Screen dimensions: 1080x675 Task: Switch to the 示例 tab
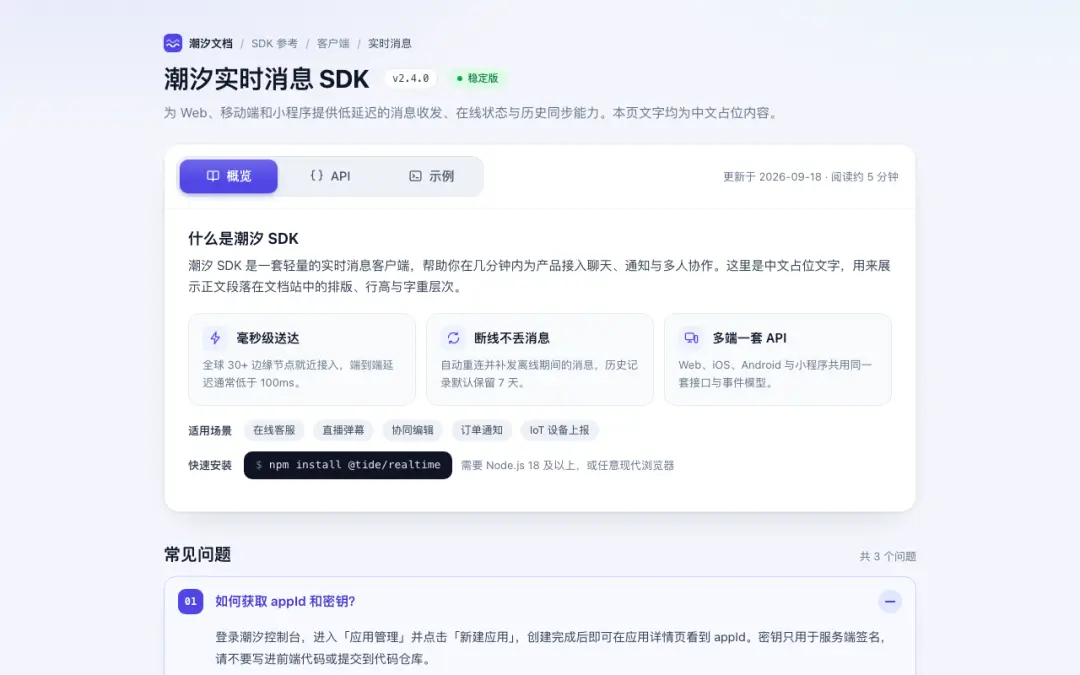431,176
